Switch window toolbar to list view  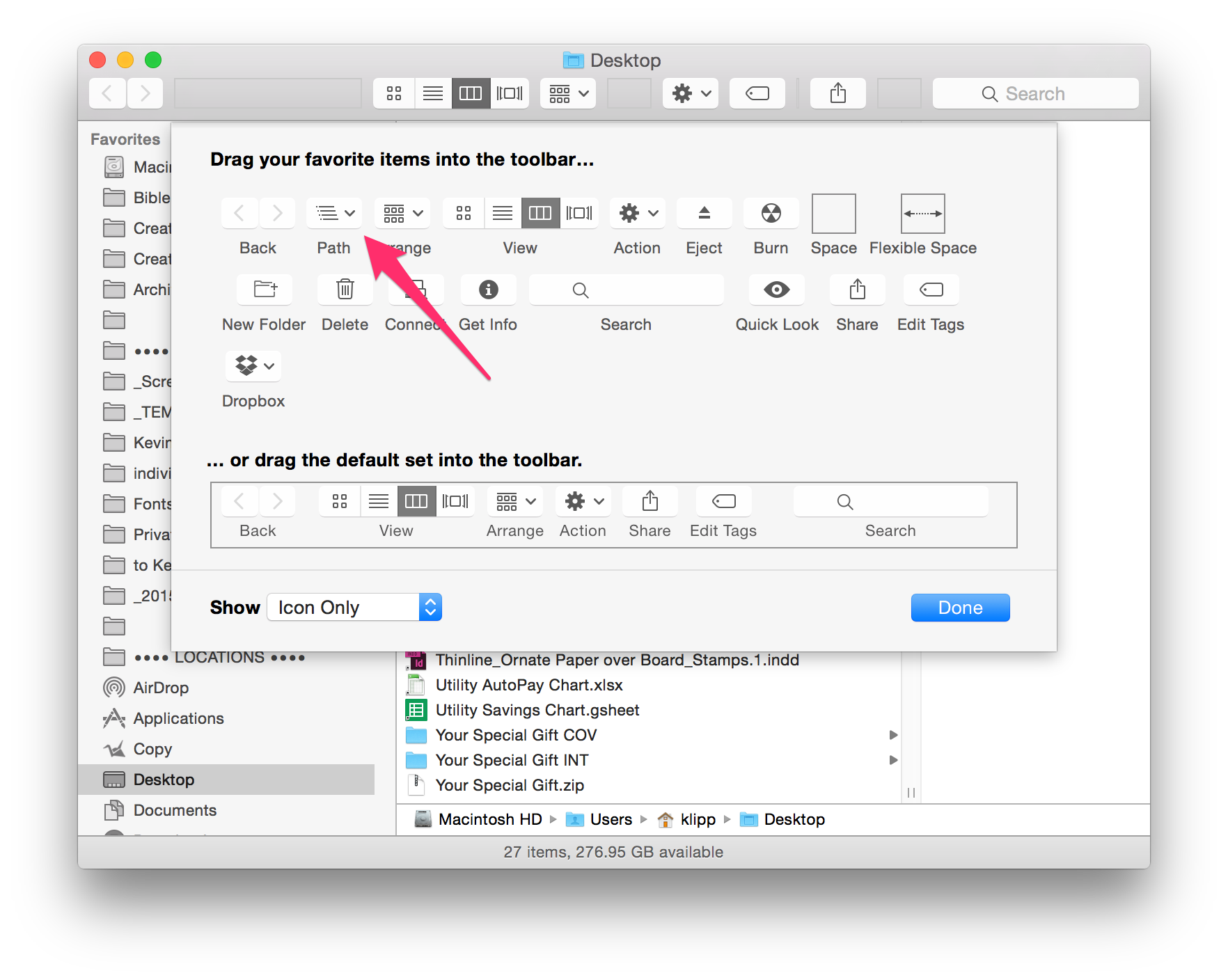tap(433, 93)
